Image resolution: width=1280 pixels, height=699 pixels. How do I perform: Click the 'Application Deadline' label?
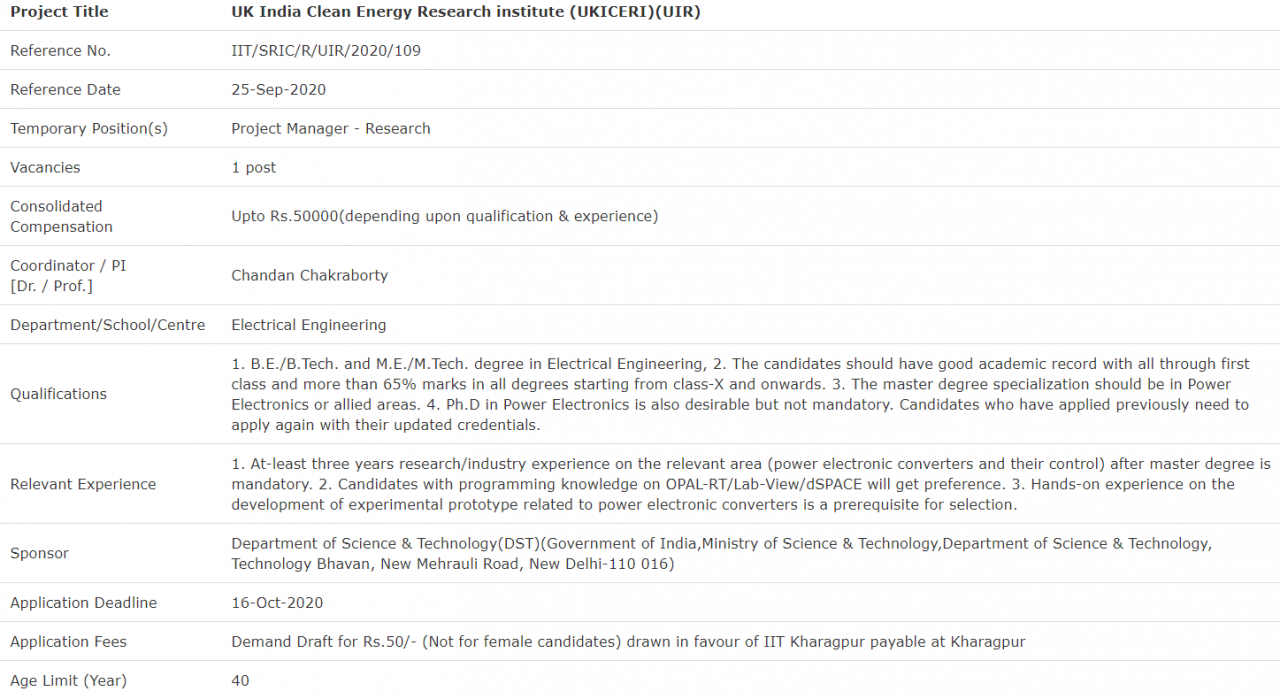[x=83, y=603]
